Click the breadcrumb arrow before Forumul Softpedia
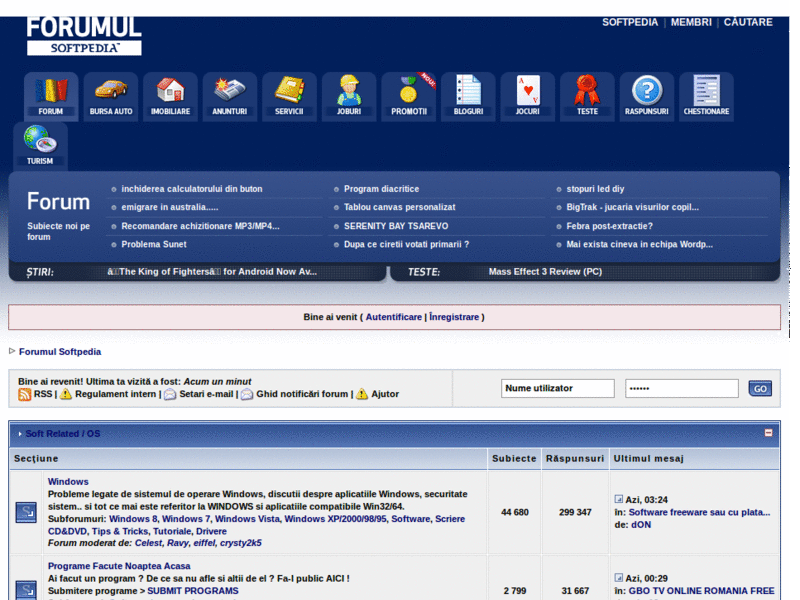Image resolution: width=800 pixels, height=600 pixels. click(x=12, y=351)
